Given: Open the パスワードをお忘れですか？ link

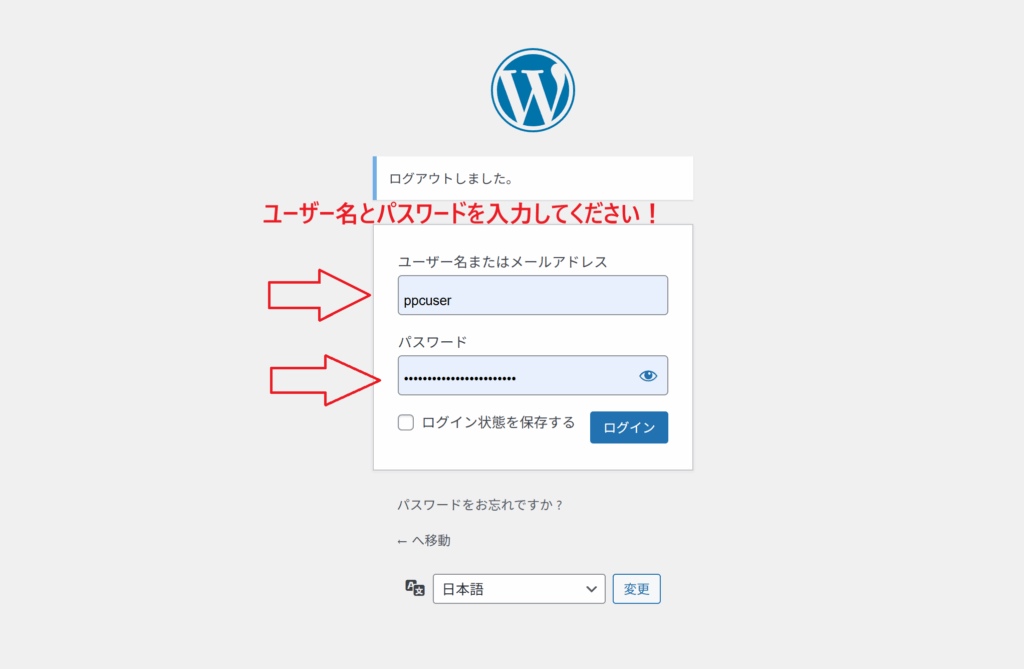Looking at the screenshot, I should [x=480, y=505].
